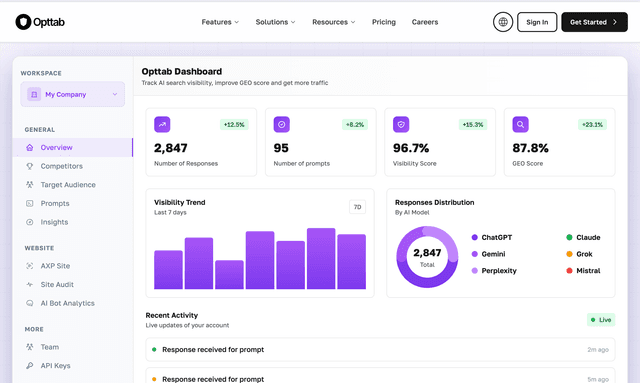Click the Gemini legend dot

(x=474, y=254)
